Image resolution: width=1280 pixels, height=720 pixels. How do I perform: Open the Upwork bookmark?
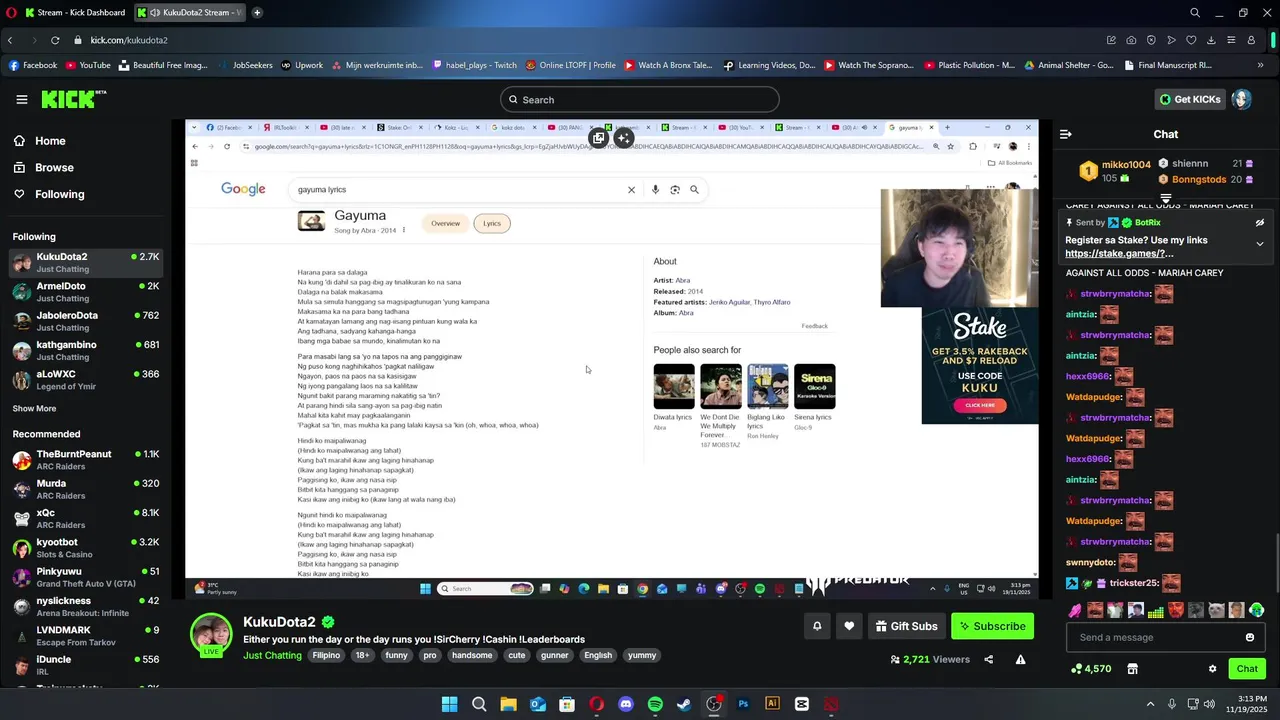point(302,65)
